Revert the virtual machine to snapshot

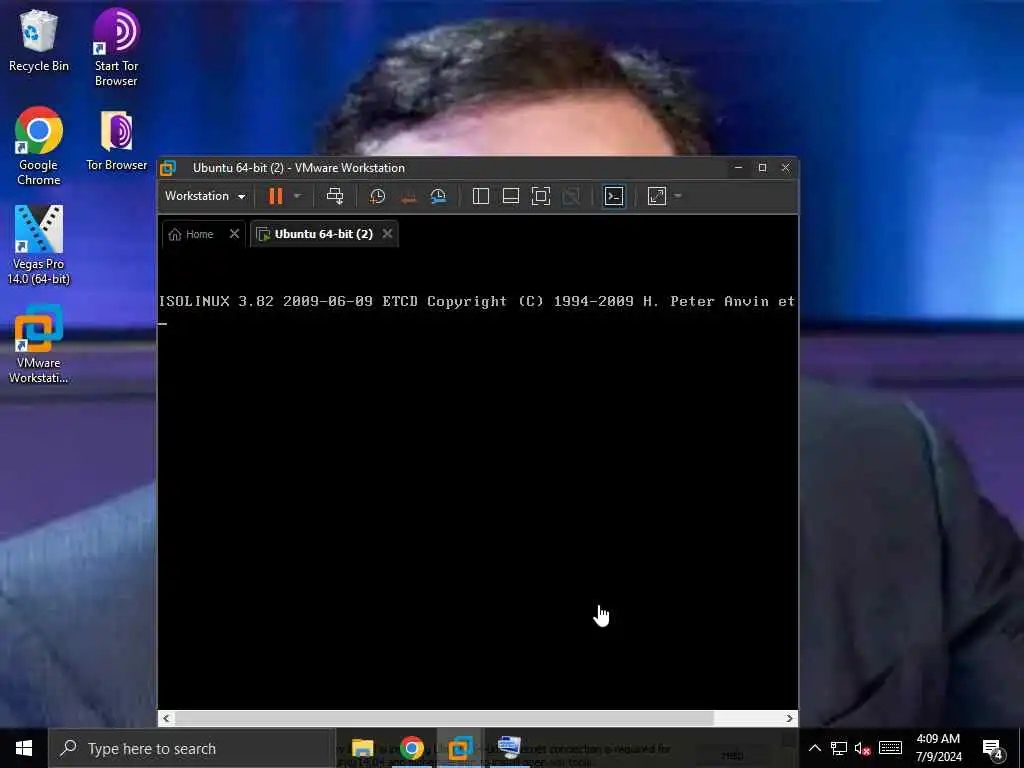(x=408, y=196)
